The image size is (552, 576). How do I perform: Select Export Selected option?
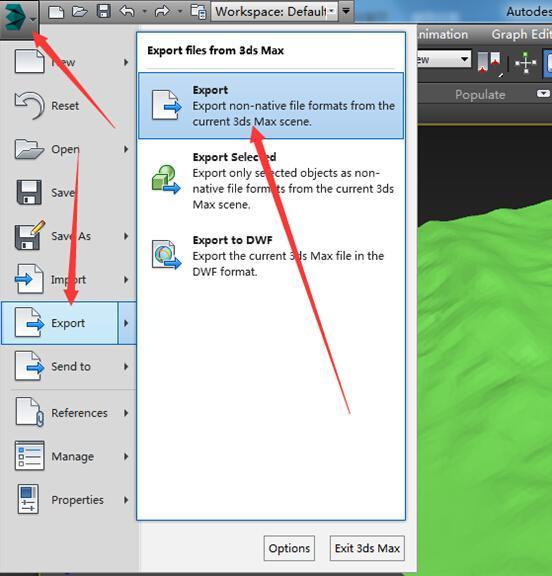tap(271, 181)
